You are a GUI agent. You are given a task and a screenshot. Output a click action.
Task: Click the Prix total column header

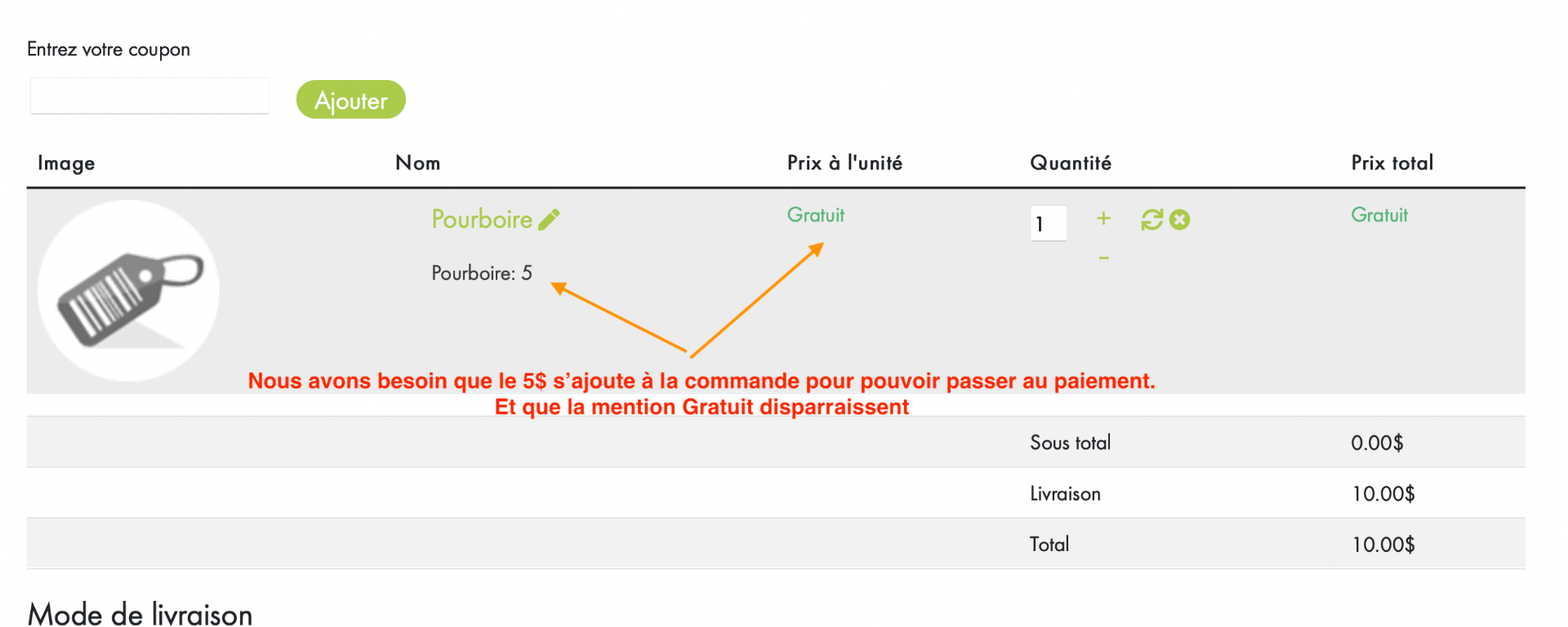(x=1392, y=163)
